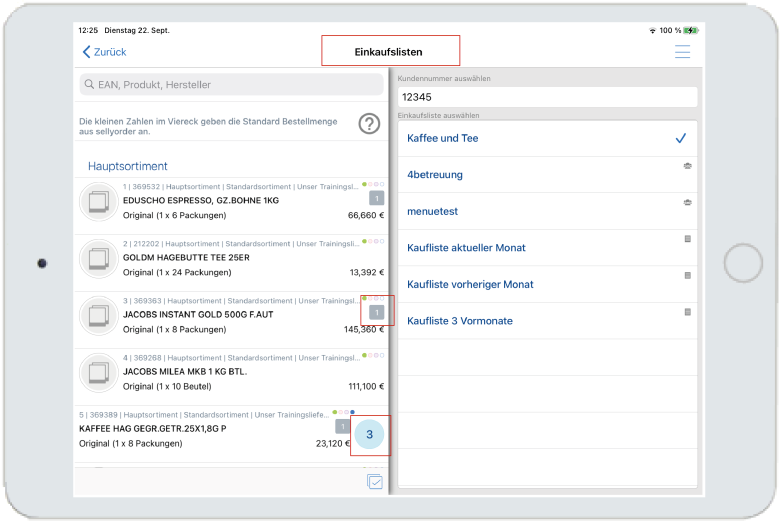Open JACOBS INSTANT GOLD product thumbnail
780x525 pixels.
coord(98,316)
